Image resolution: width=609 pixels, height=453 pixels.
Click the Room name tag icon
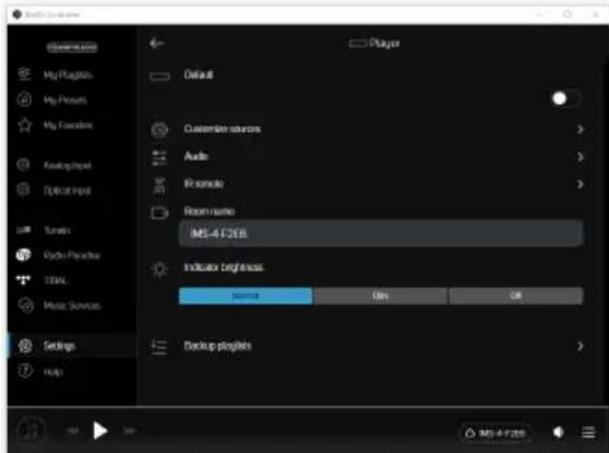pos(159,213)
